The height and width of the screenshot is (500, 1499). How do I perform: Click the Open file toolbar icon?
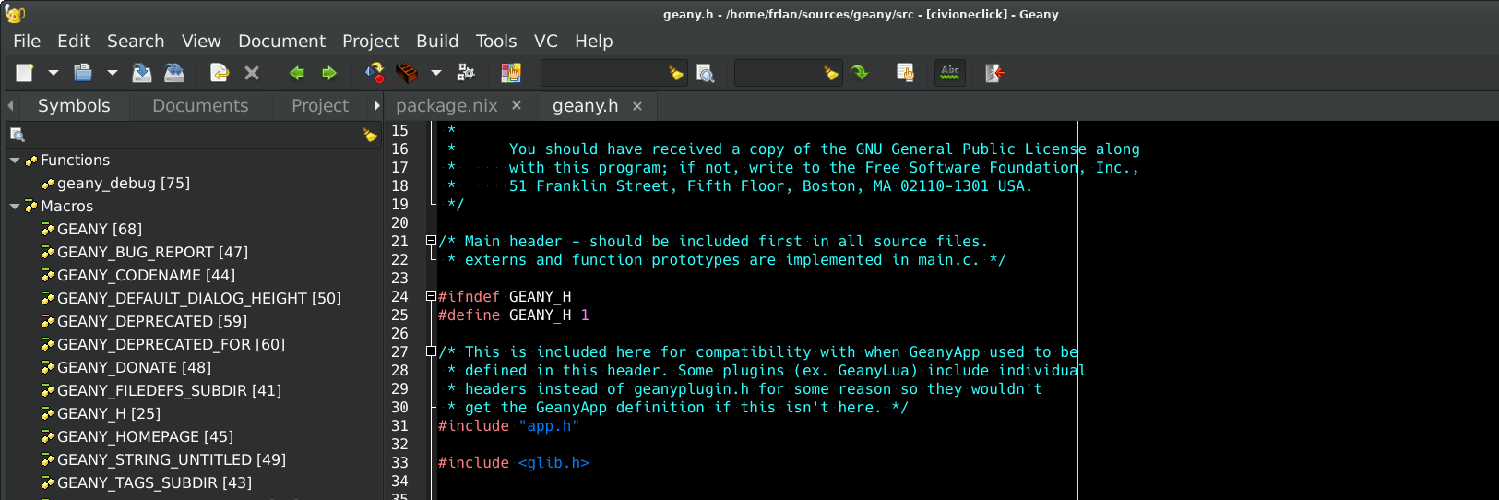[83, 73]
